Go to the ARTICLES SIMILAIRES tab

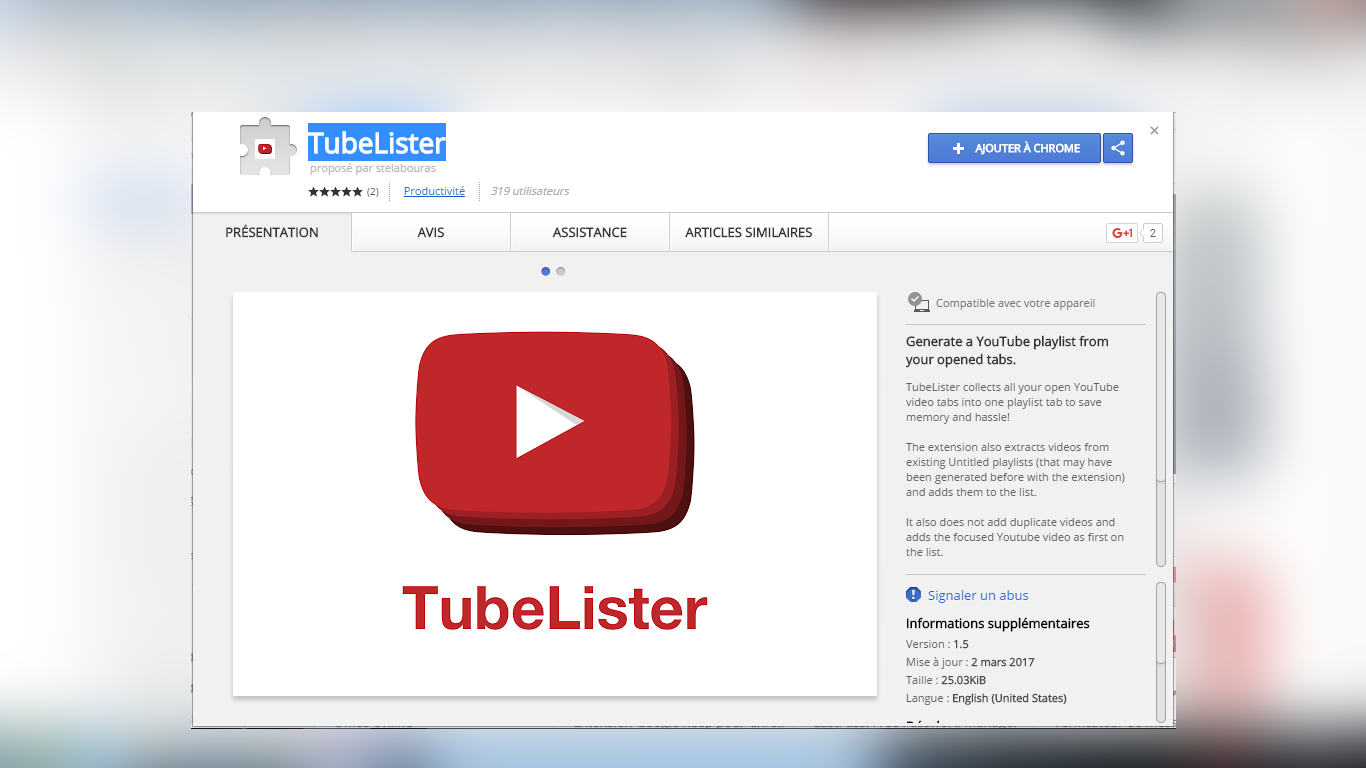749,232
